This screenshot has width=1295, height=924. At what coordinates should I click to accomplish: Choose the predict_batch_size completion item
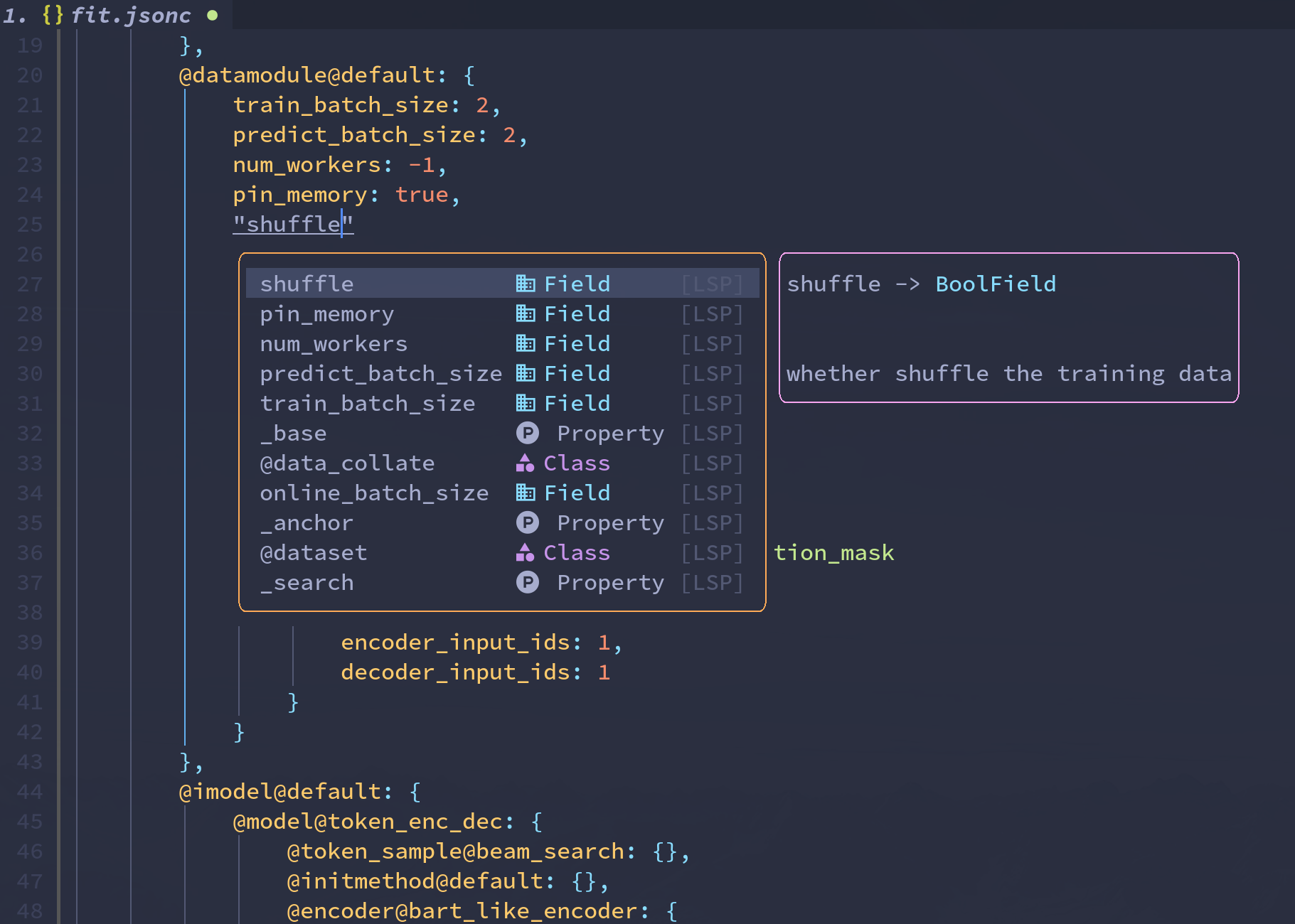[x=502, y=373]
